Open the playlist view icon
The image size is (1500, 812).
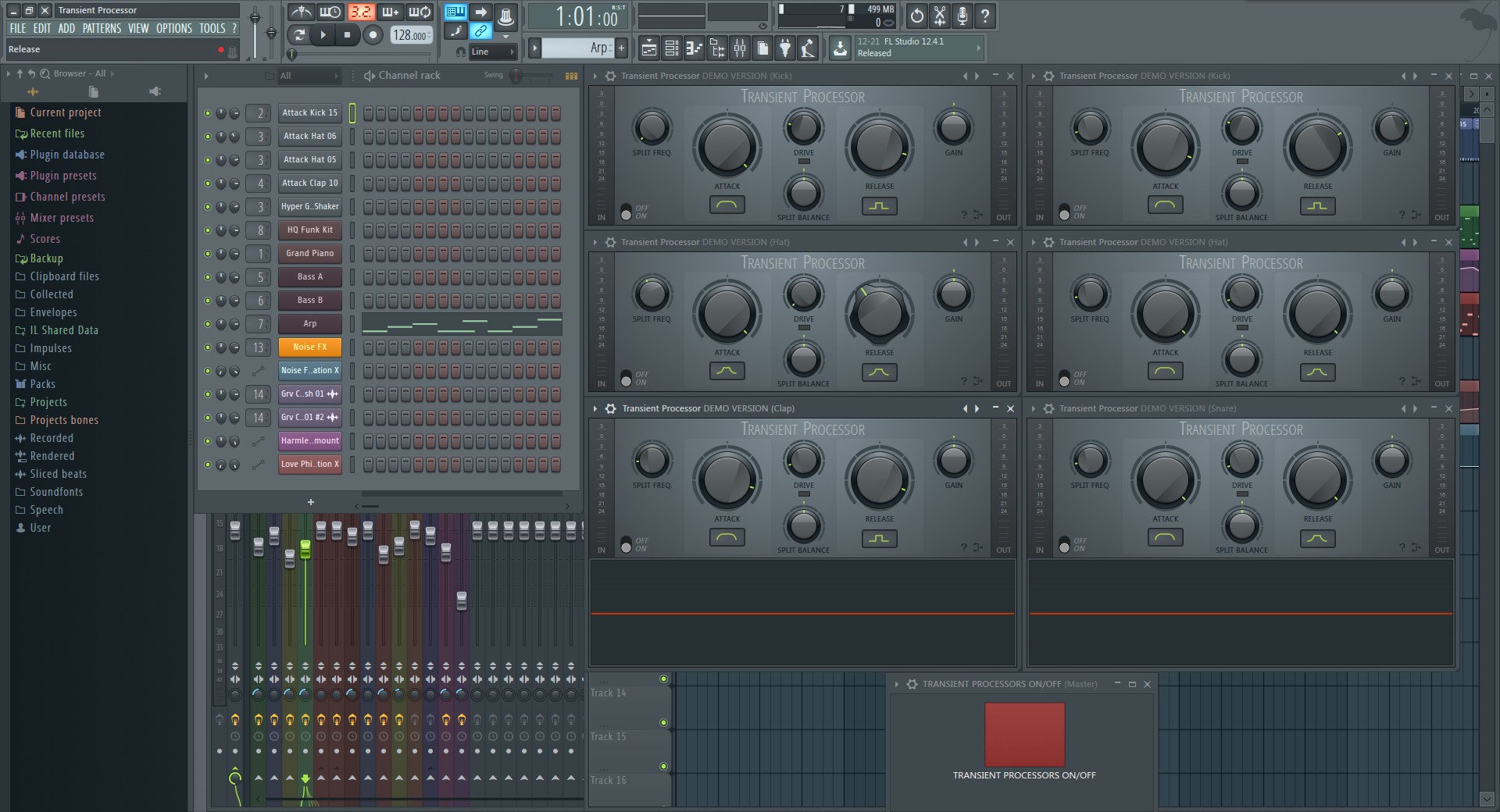click(x=648, y=48)
